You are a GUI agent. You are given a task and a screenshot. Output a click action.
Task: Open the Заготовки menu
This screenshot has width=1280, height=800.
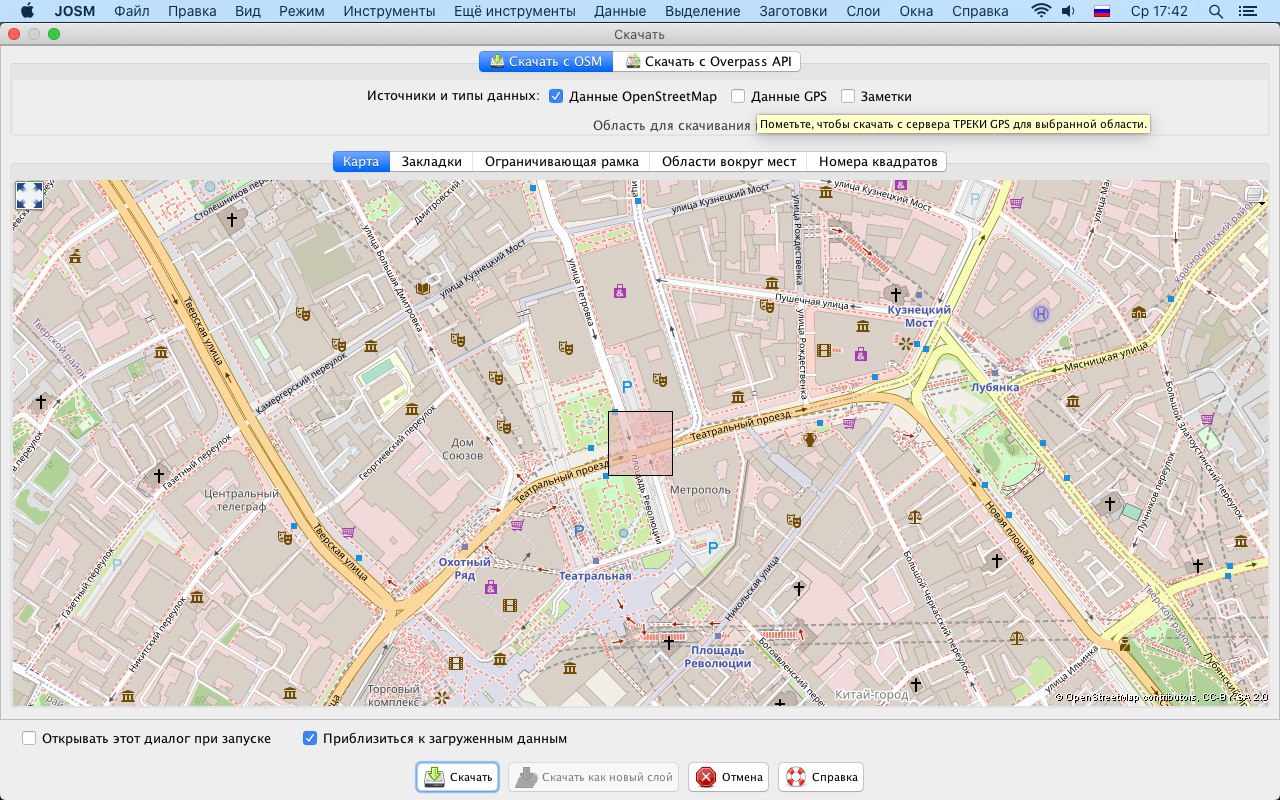793,12
